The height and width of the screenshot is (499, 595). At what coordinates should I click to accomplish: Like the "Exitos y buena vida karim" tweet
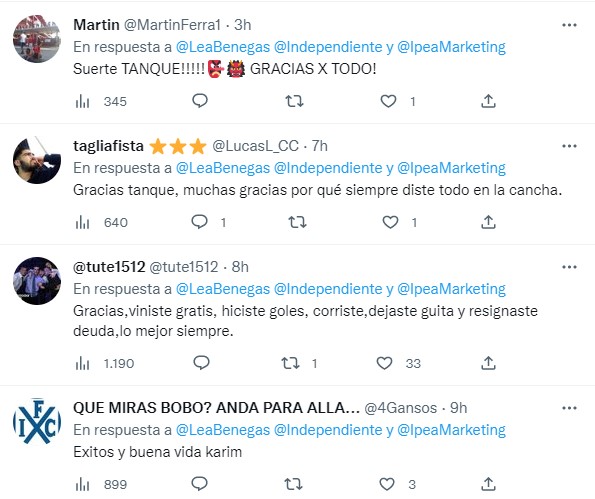pyautogui.click(x=387, y=484)
